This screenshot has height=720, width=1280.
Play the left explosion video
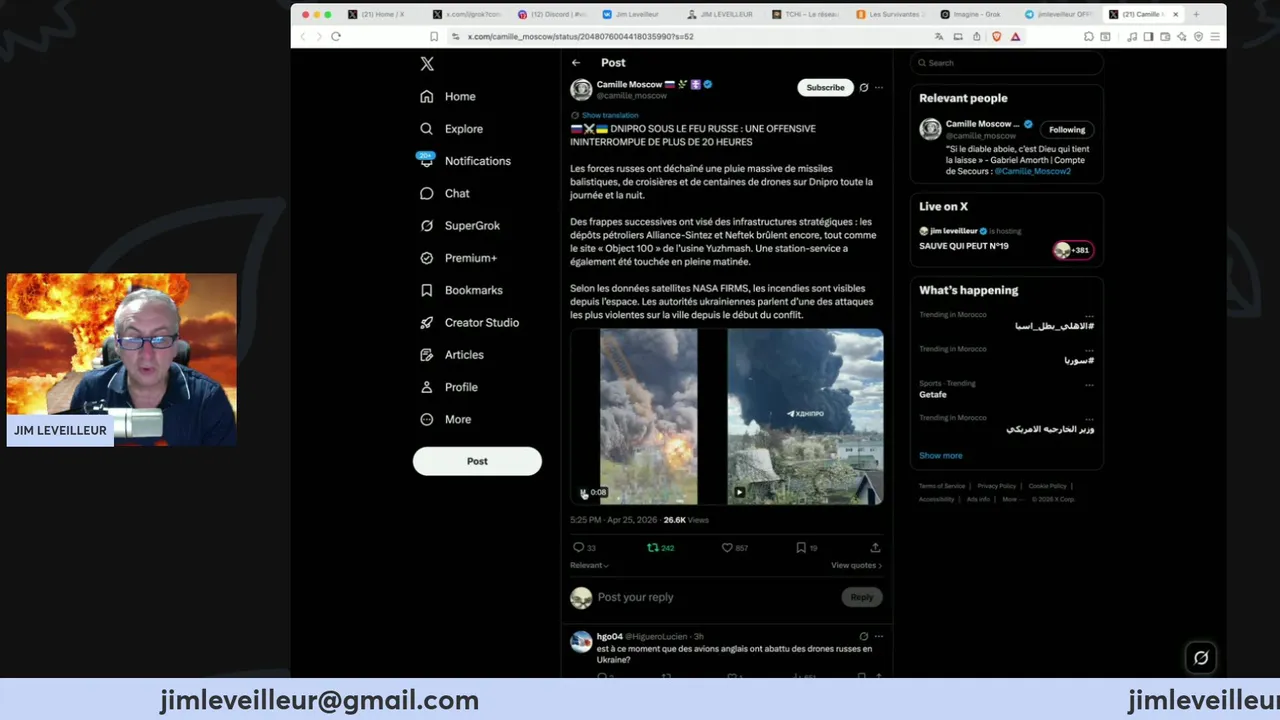pyautogui.click(x=648, y=416)
